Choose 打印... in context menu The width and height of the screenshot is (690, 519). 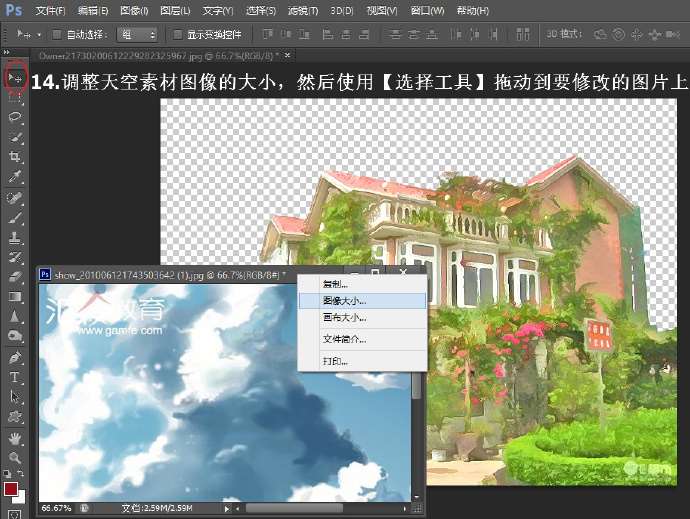pos(362,361)
